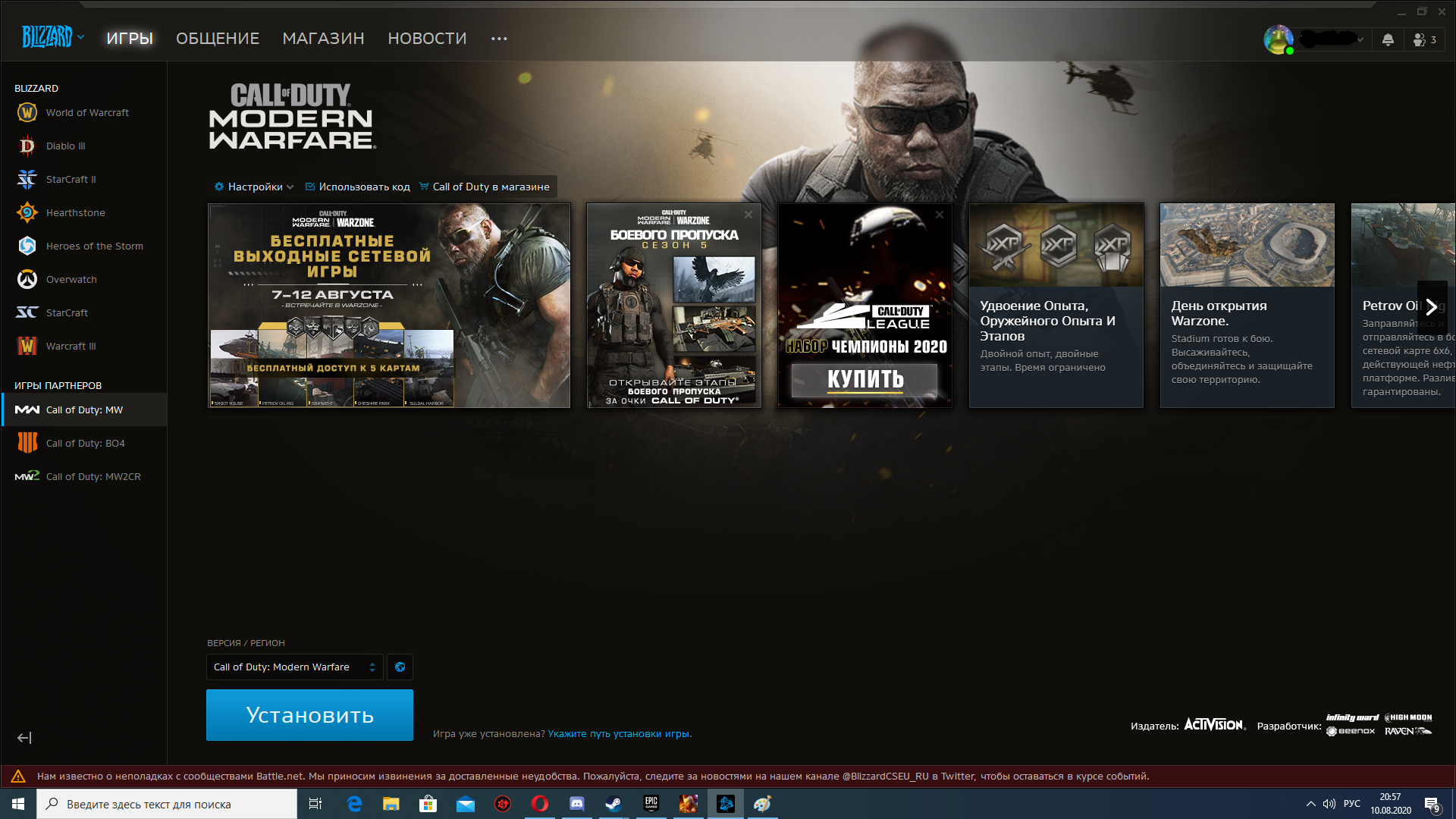This screenshot has height=819, width=1456.
Task: Click the КУПИТЬ button on league card
Action: [x=865, y=380]
